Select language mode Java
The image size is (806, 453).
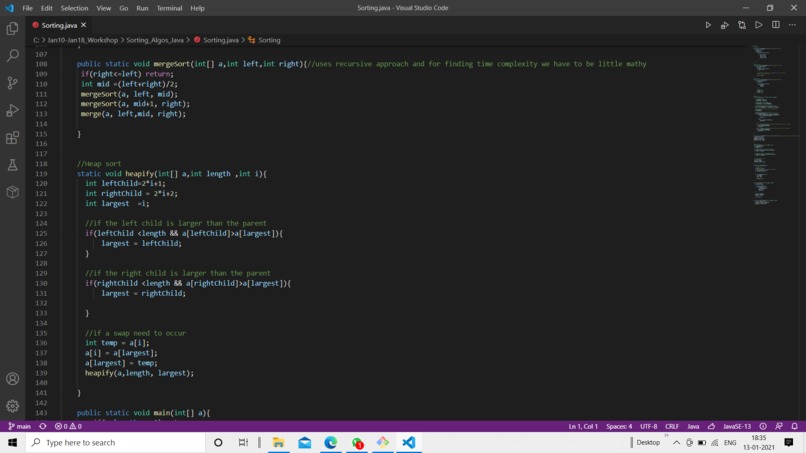pyautogui.click(x=693, y=426)
